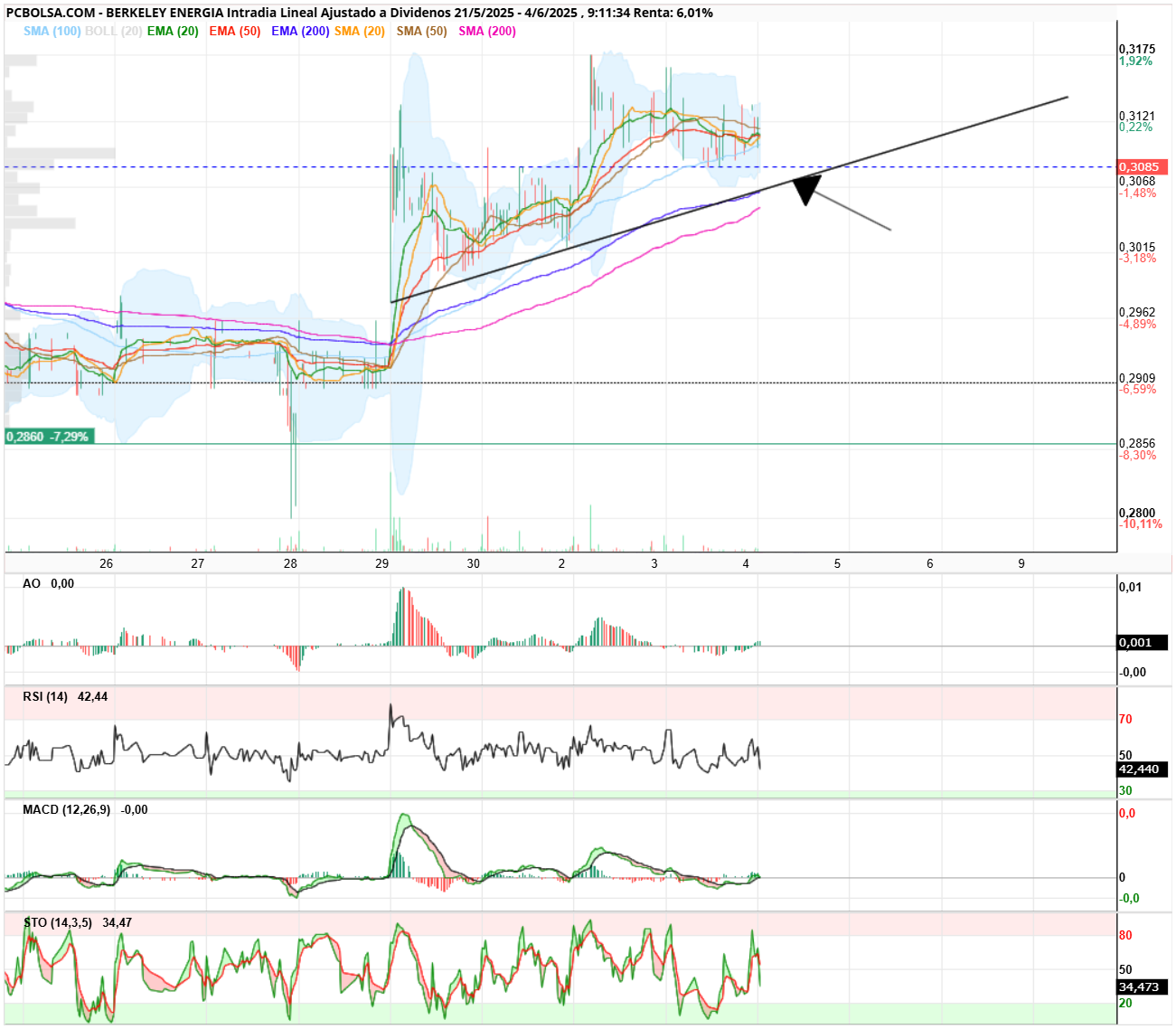This screenshot has width=1176, height=1029.
Task: Select the red 80 stochastic level
Action: [1125, 936]
